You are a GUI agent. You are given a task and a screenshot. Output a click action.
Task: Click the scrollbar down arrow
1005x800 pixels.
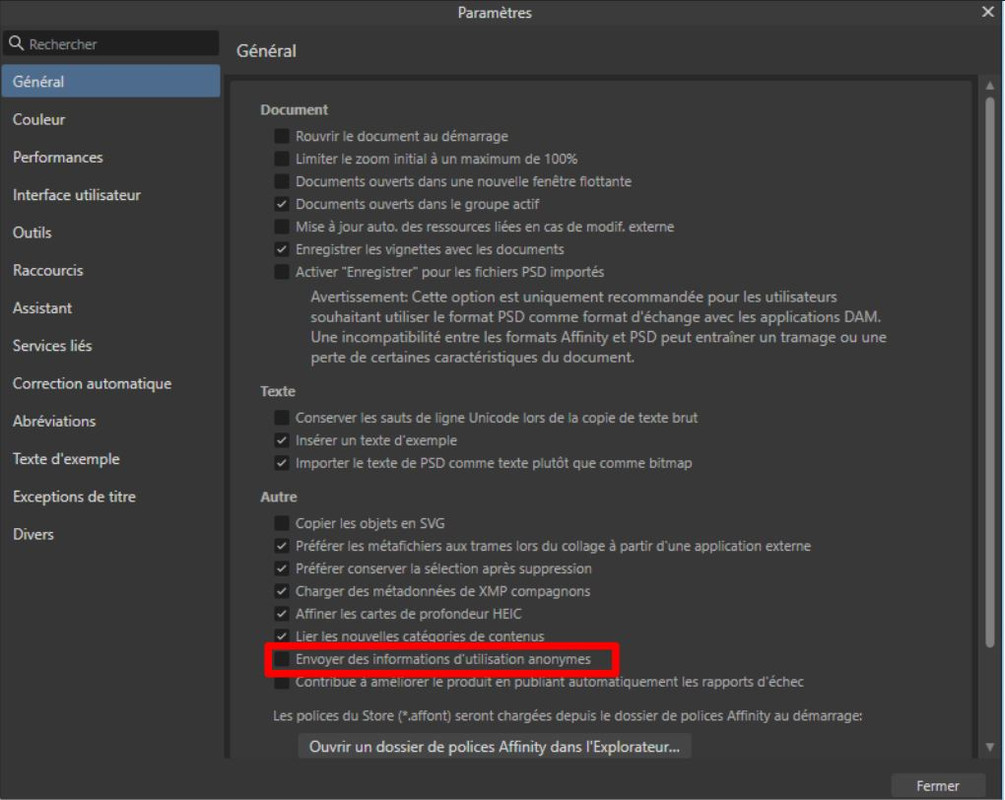coord(990,747)
